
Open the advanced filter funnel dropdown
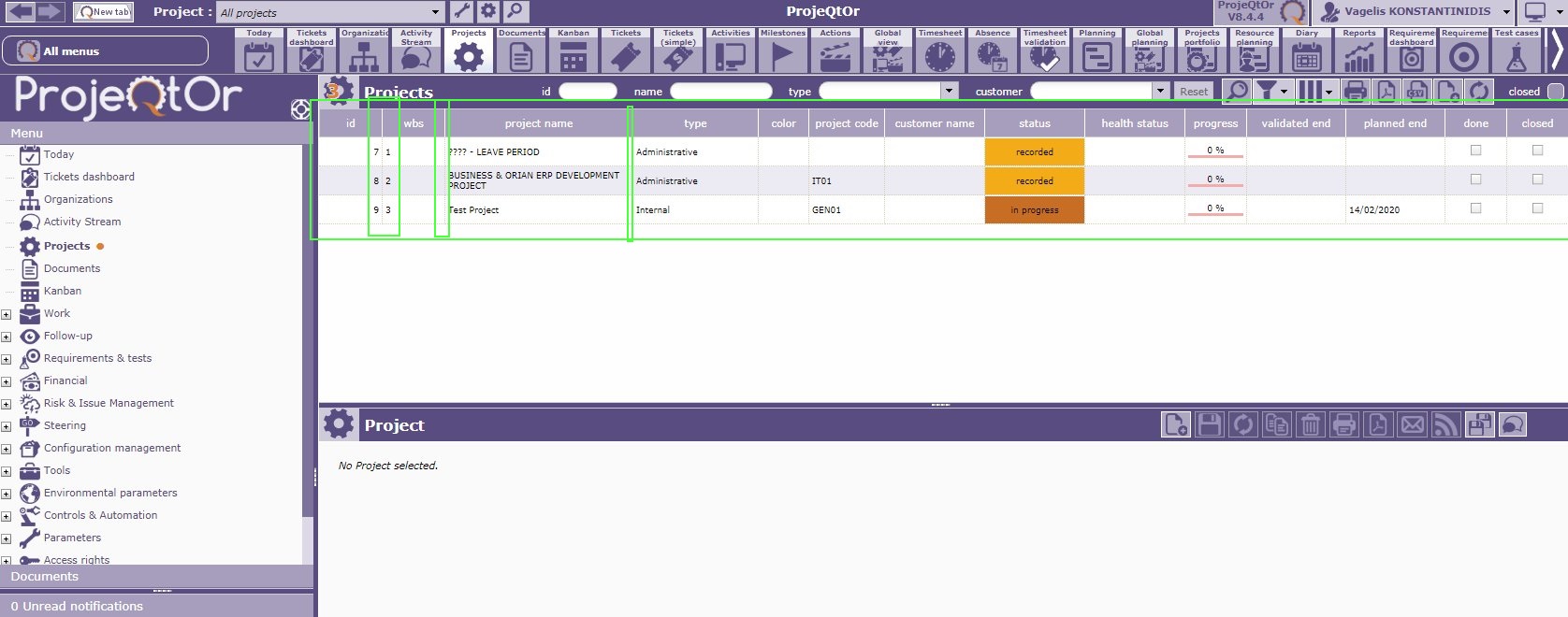[x=1272, y=91]
